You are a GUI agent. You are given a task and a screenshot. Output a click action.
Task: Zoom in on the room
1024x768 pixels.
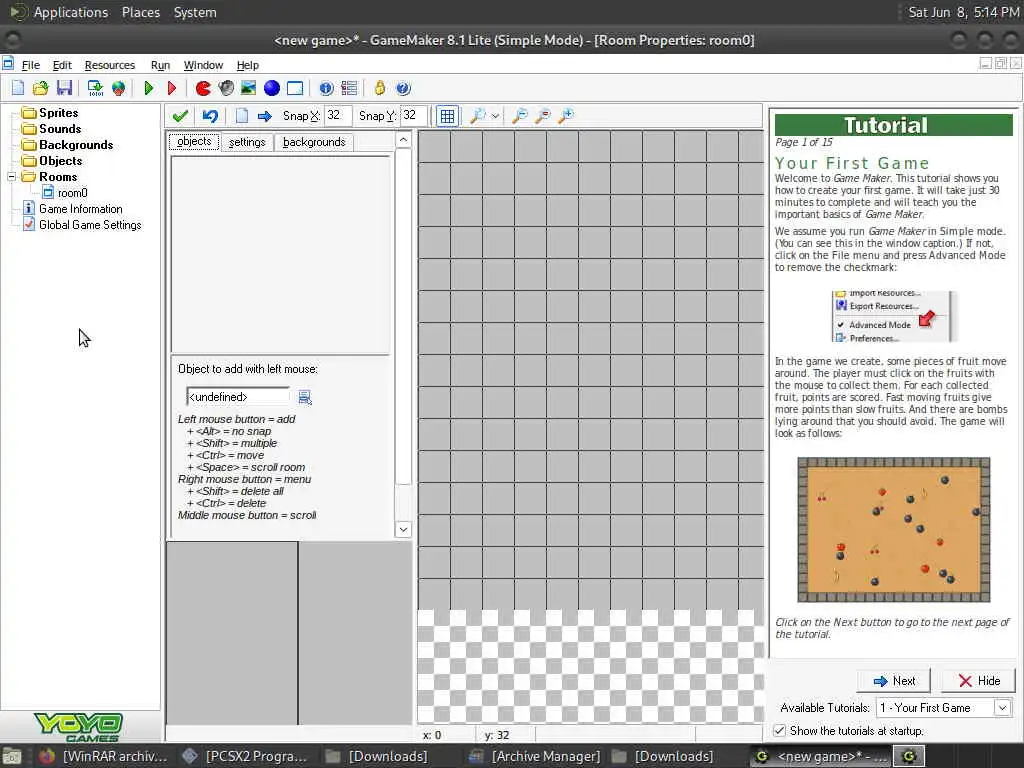click(x=566, y=116)
